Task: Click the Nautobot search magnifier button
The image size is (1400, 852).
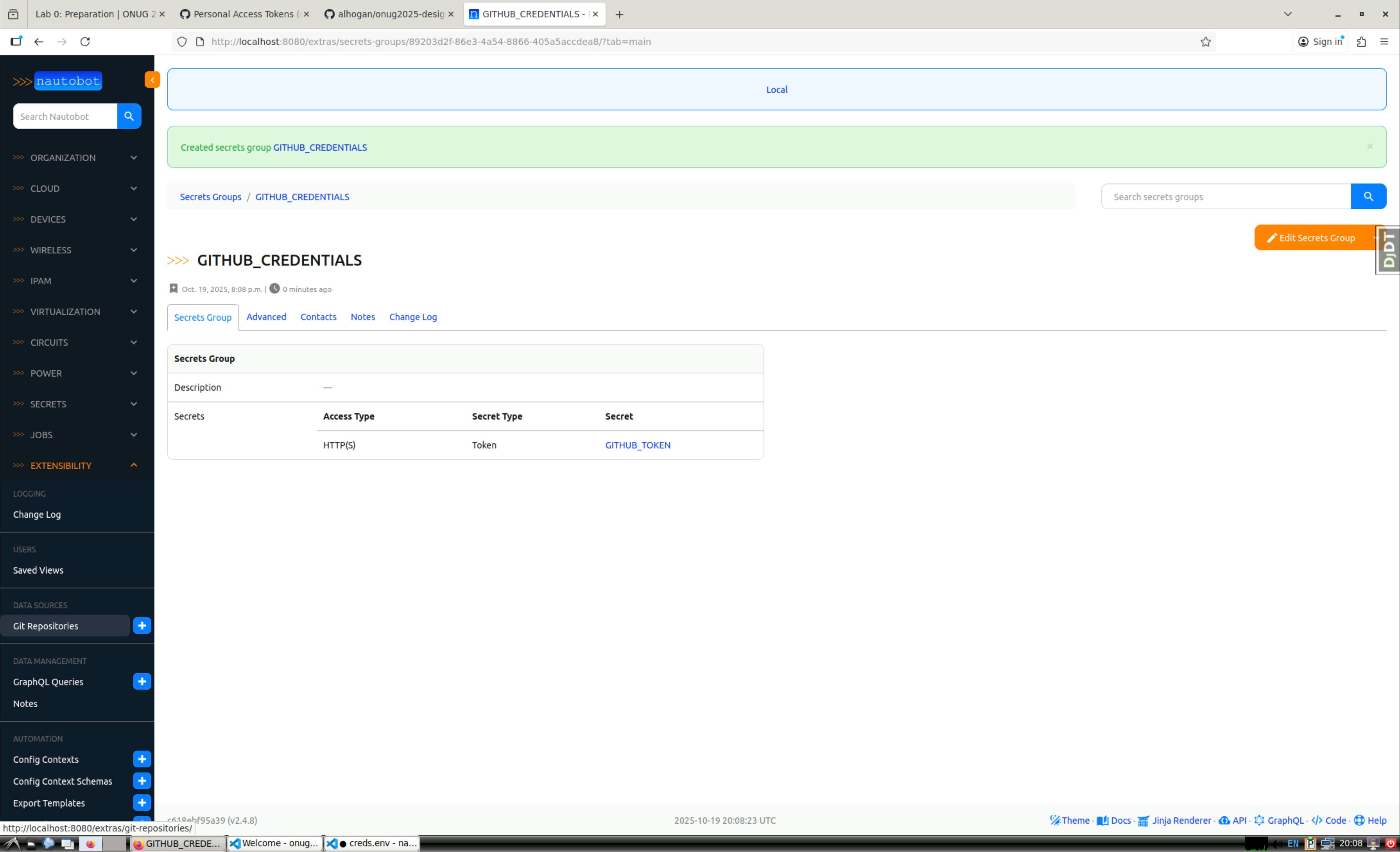Action: point(129,116)
